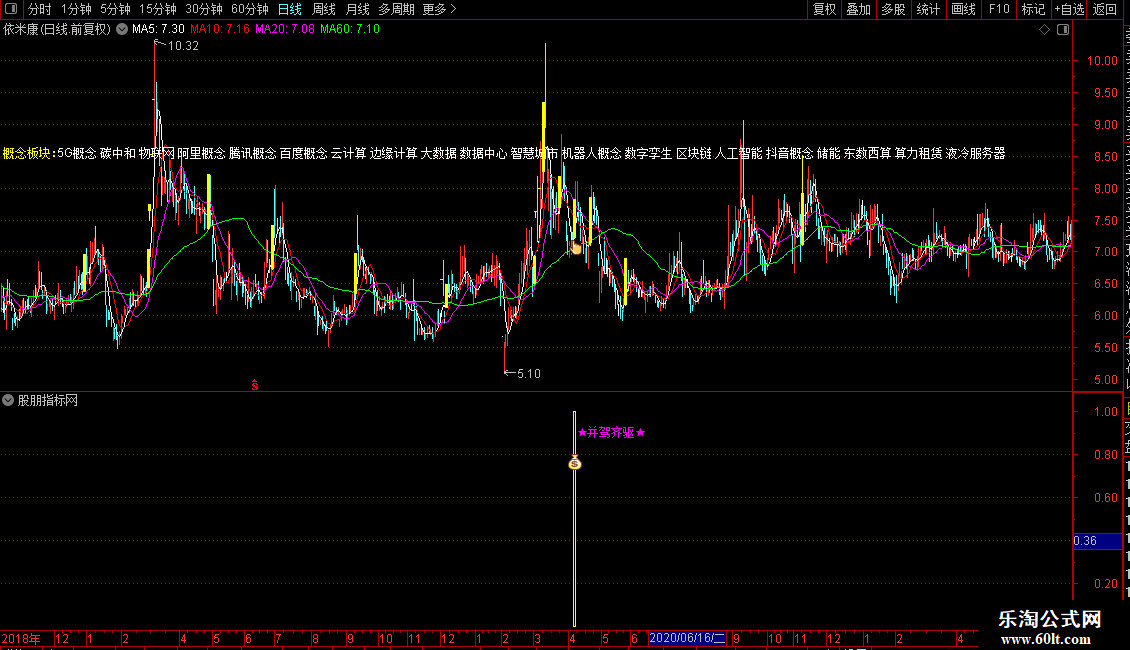Viewport: 1130px width, 650px height.
Task: Click the 碳中和 concept sector
Action: pyautogui.click(x=117, y=153)
